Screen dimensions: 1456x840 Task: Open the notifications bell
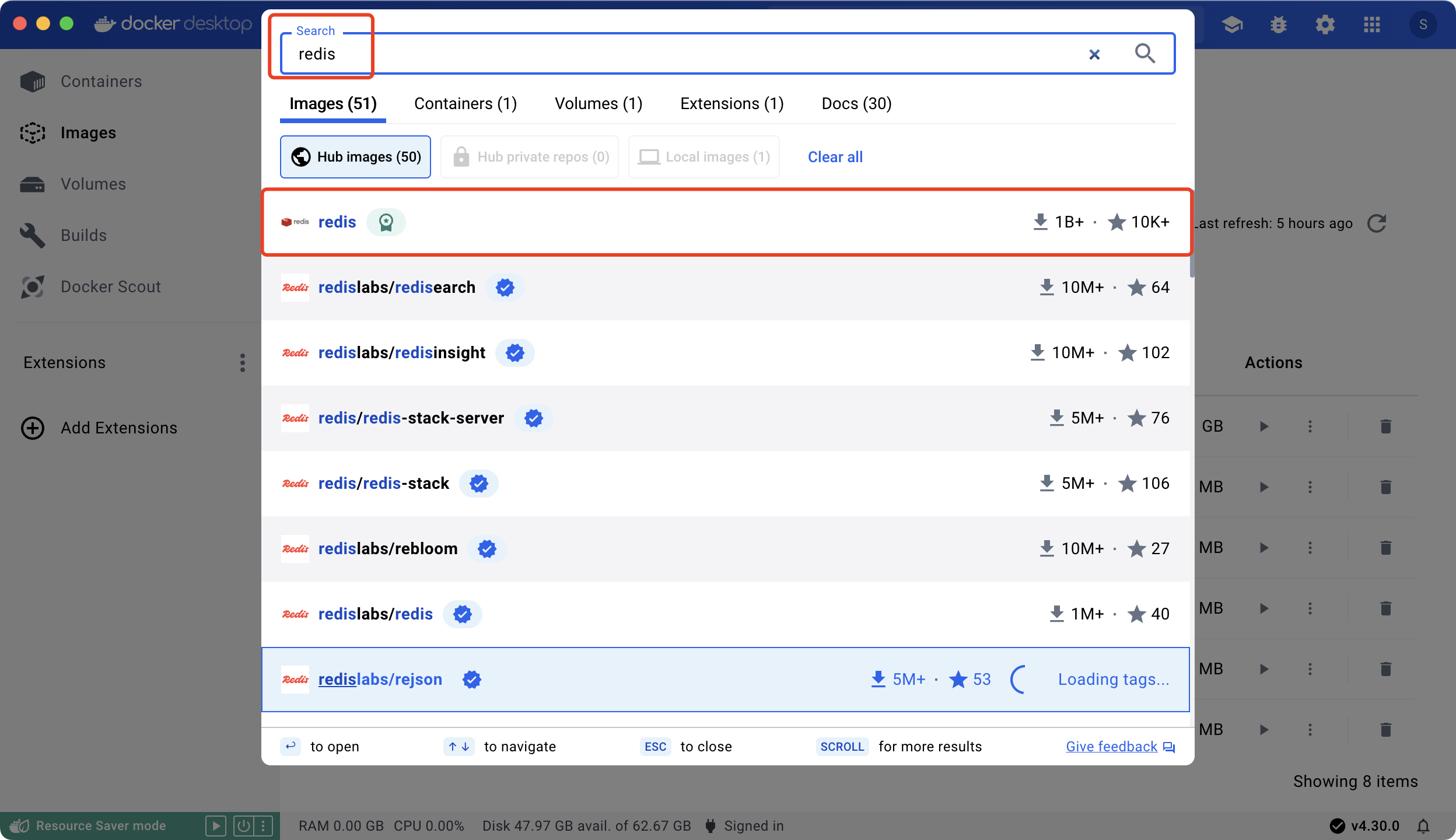(1423, 826)
